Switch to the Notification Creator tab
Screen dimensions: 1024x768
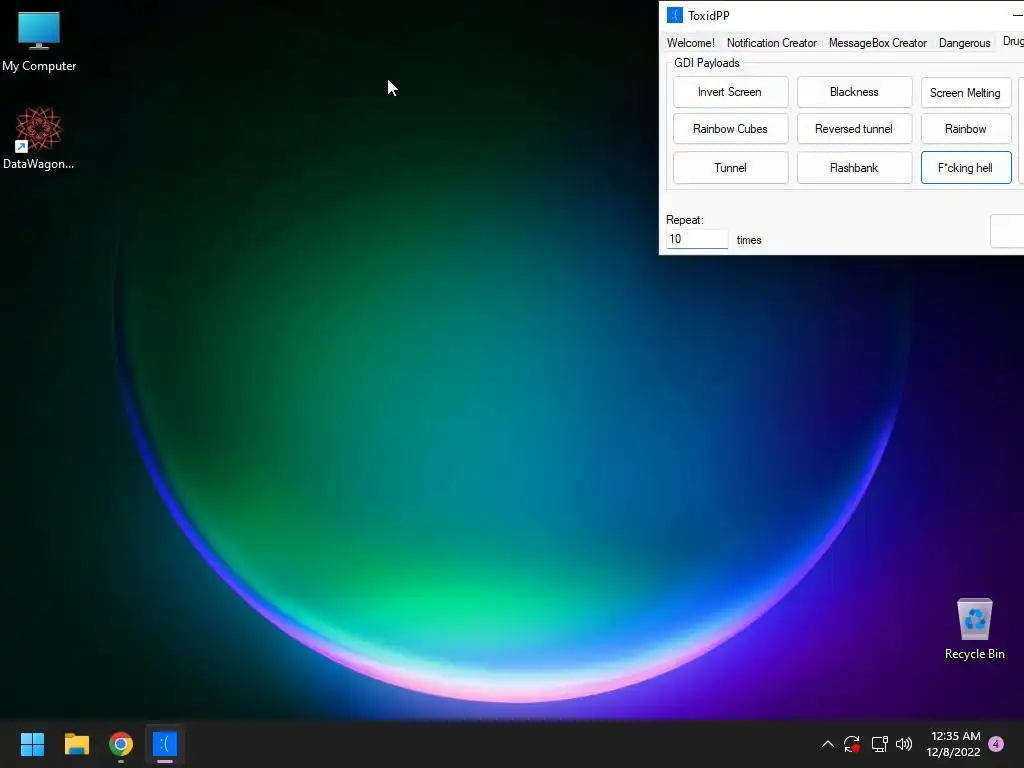point(771,42)
